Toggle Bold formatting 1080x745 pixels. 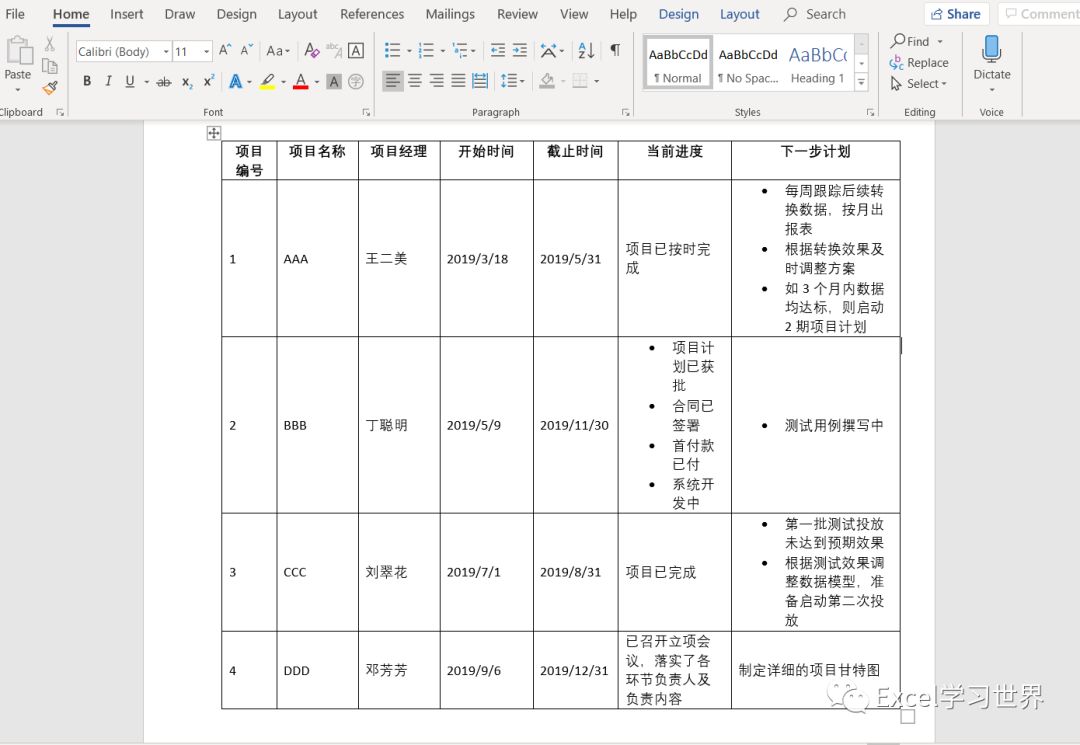pos(87,82)
